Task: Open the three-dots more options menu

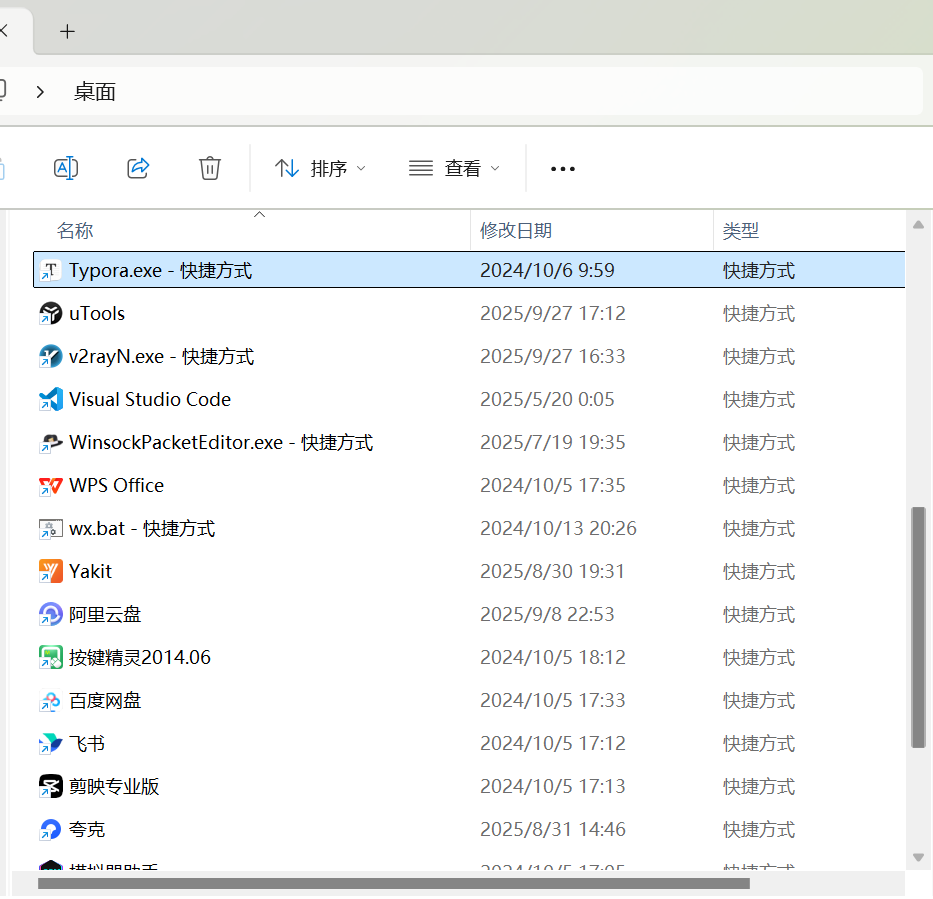Action: tap(562, 169)
